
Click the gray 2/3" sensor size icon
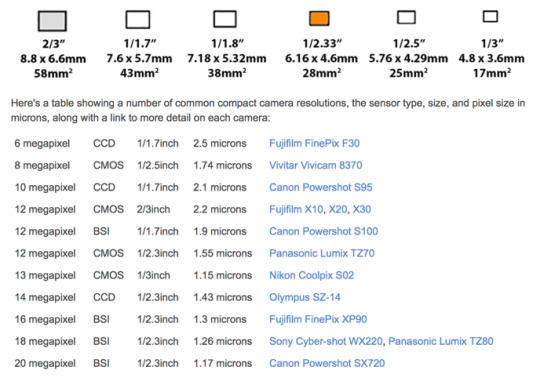click(x=52, y=21)
